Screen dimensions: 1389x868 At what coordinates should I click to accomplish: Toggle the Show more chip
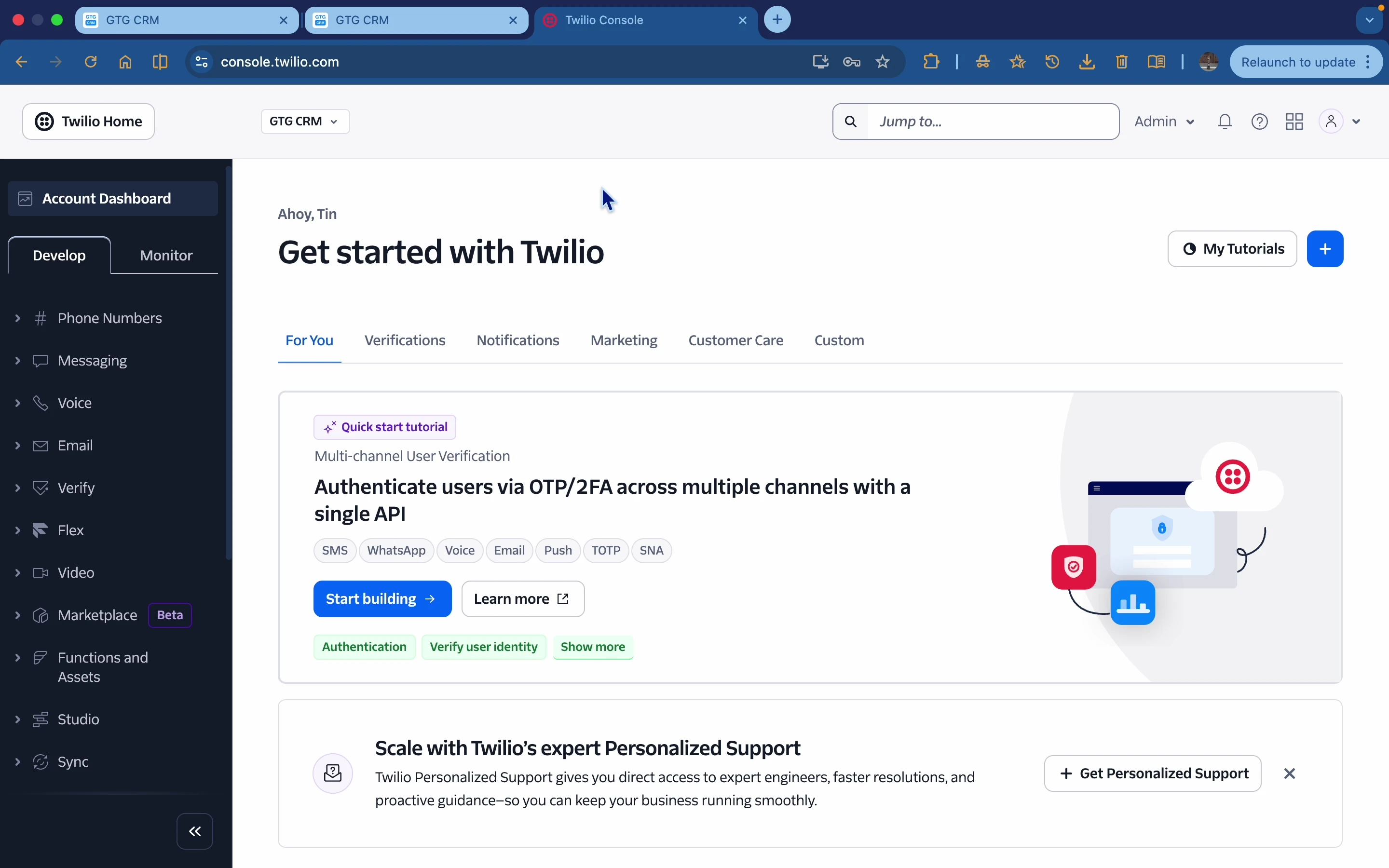[592, 646]
